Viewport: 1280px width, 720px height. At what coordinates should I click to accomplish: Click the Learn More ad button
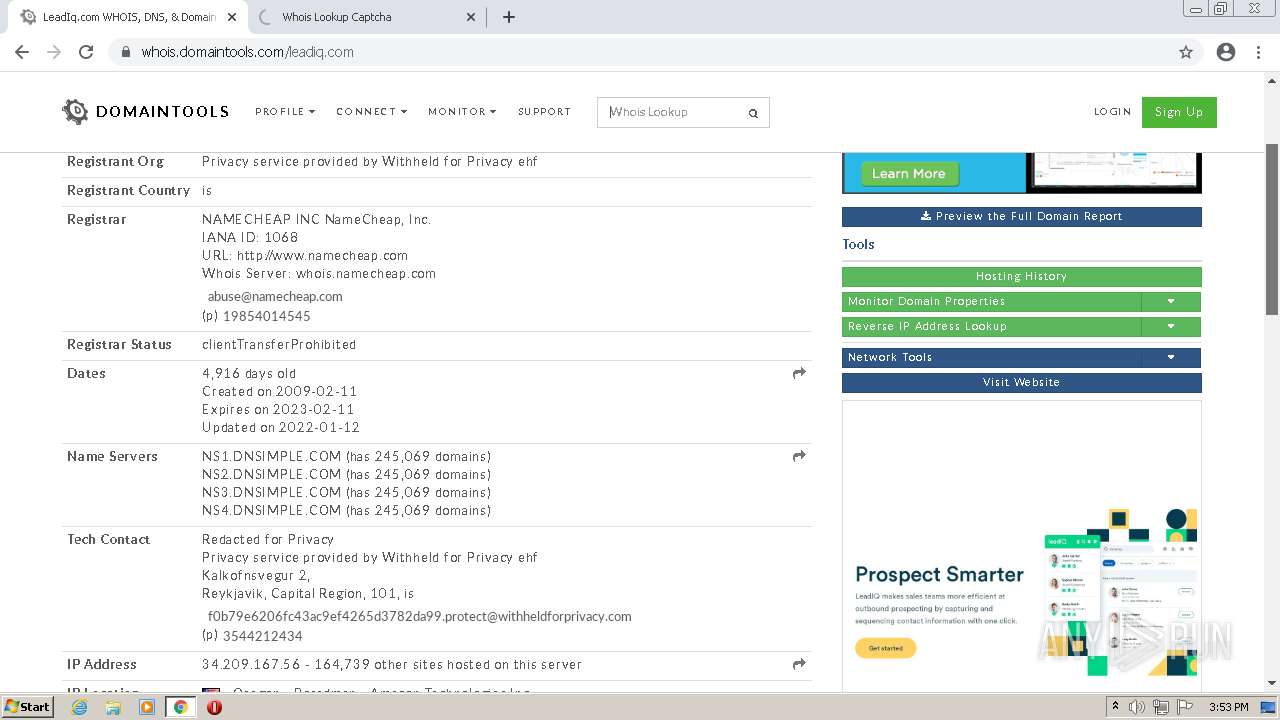pyautogui.click(x=908, y=173)
